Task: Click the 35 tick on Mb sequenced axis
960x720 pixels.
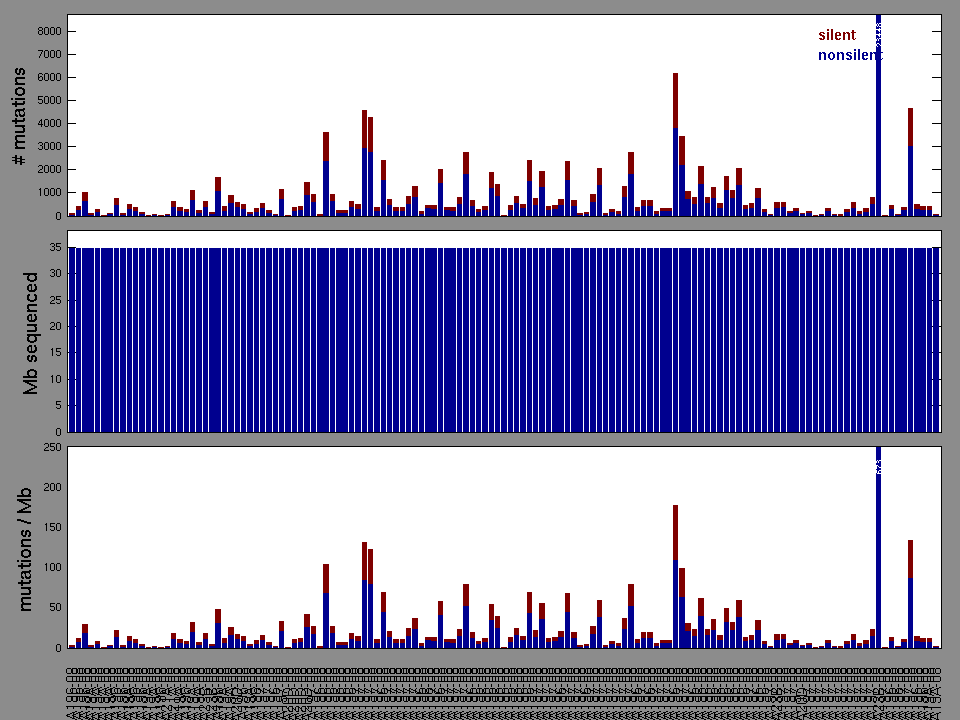Action: pos(56,247)
